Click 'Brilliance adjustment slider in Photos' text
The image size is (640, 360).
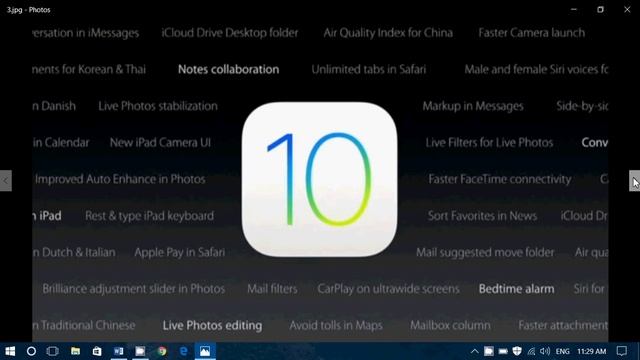pos(134,289)
